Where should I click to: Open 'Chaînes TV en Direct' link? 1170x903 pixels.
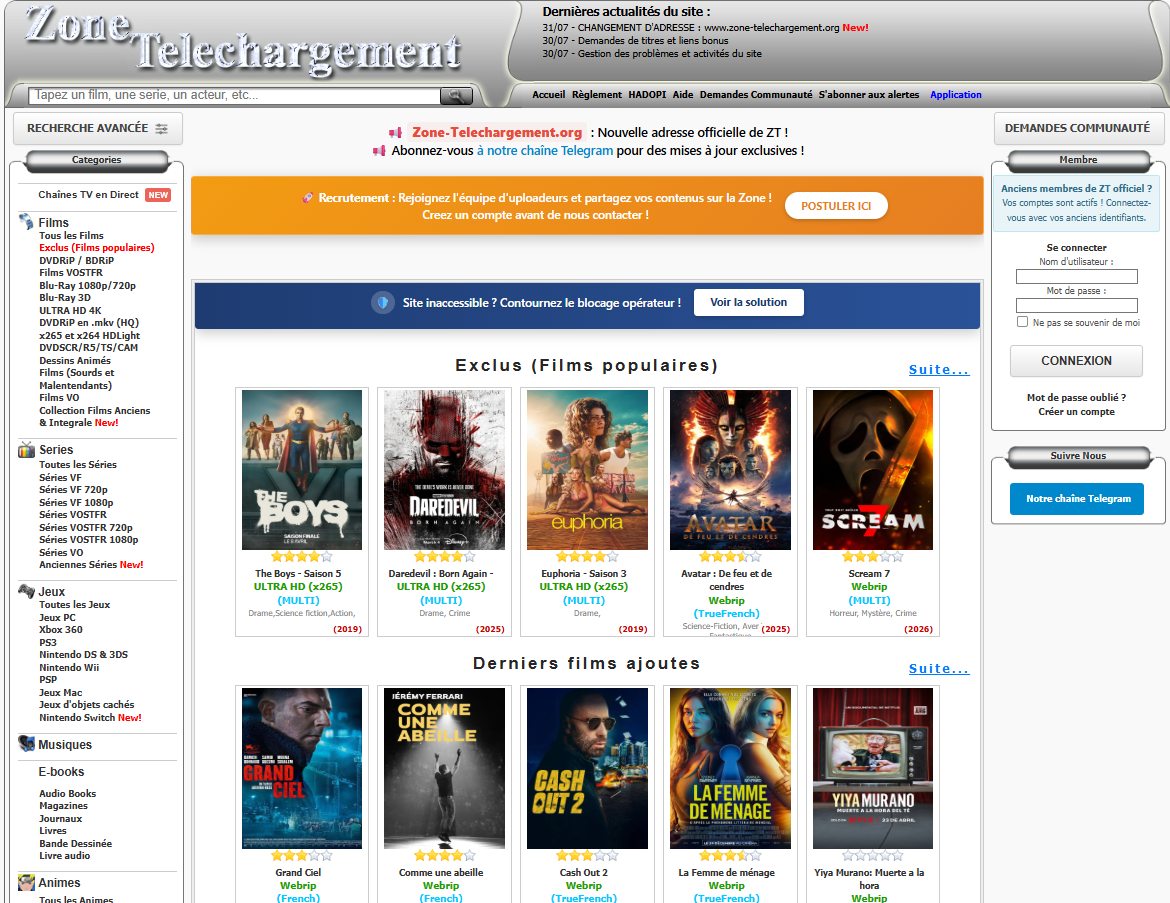pos(88,195)
